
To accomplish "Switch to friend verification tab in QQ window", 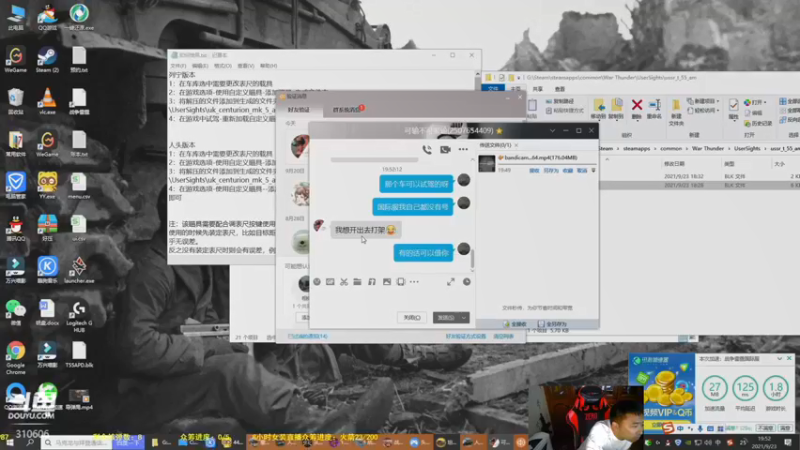I will 299,110.
